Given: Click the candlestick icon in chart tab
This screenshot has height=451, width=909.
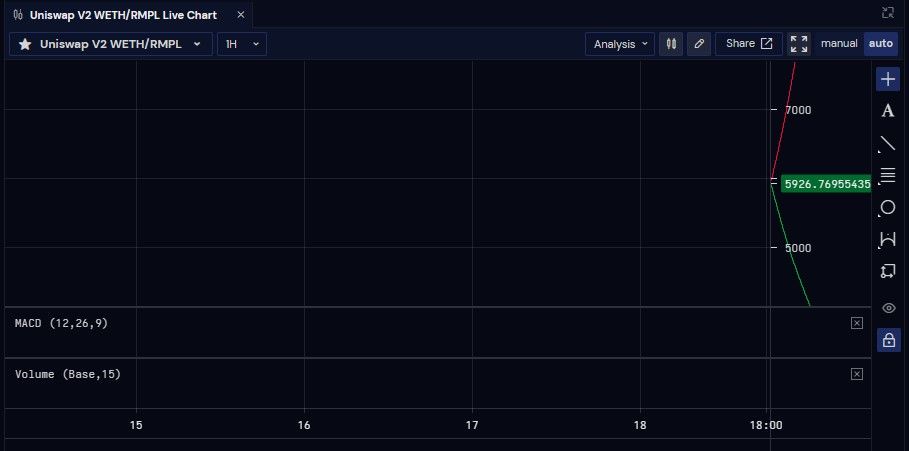Looking at the screenshot, I should (18, 15).
